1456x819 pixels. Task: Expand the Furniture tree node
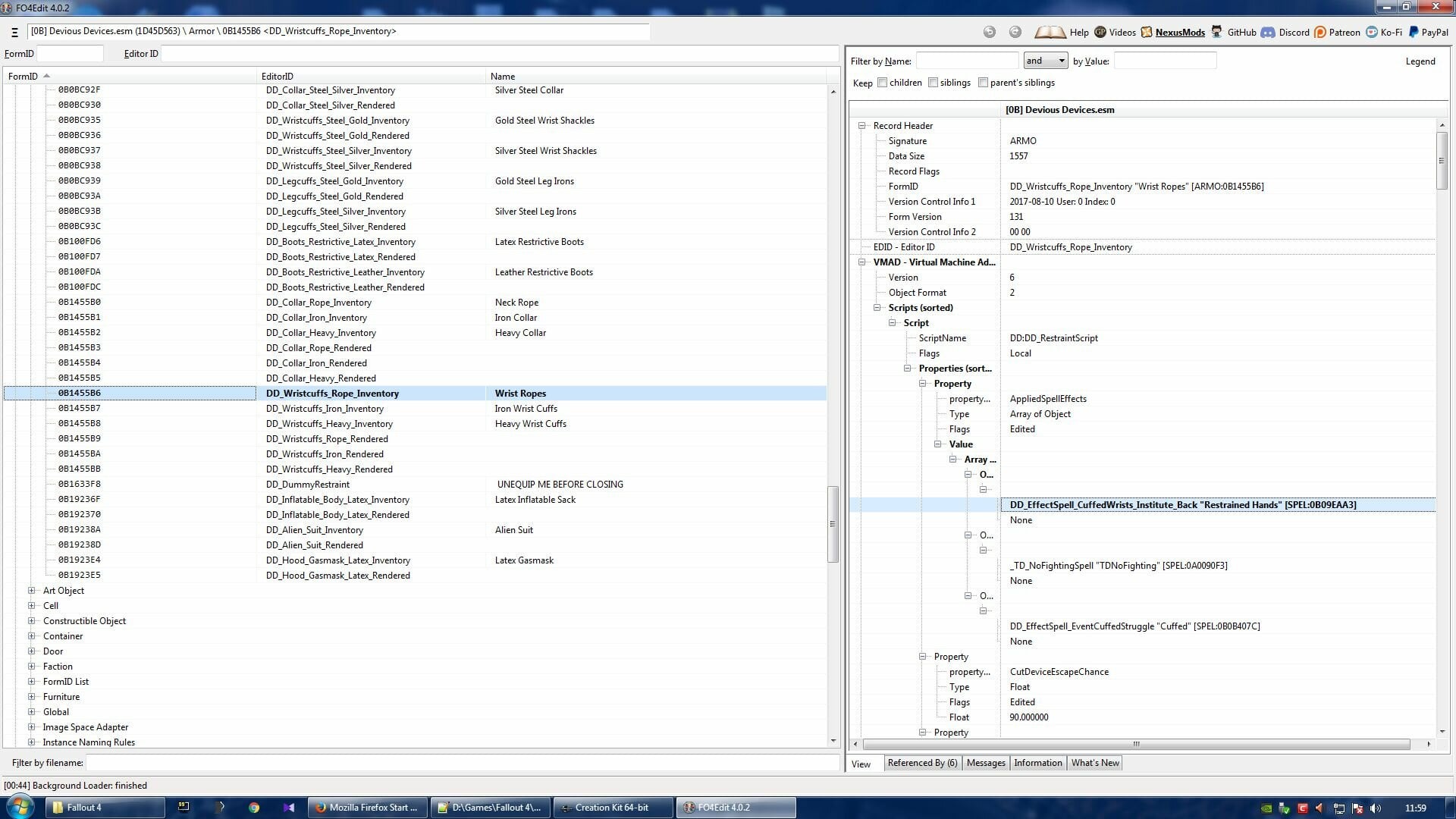tap(31, 697)
